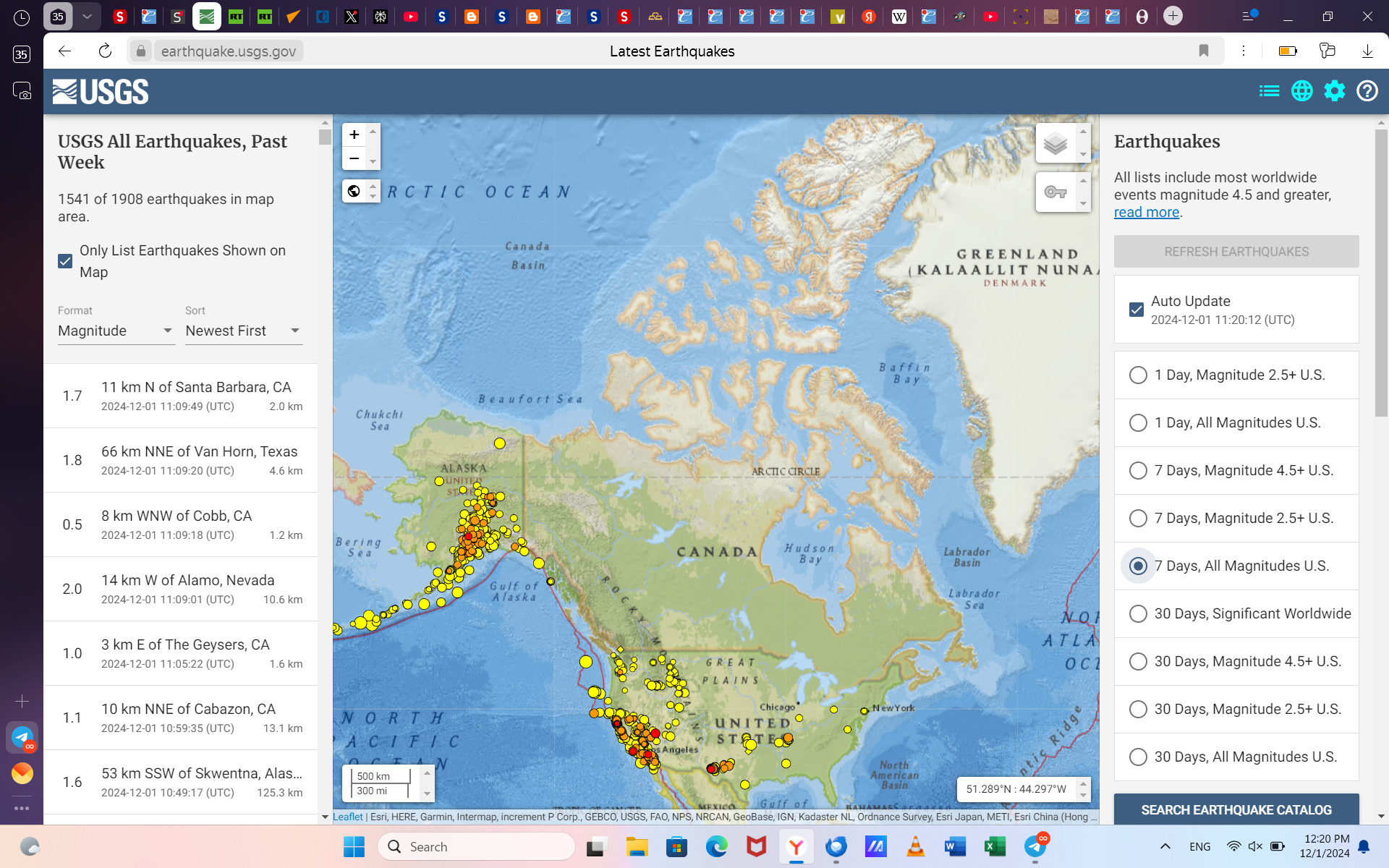Toggle the Auto Update checkbox

tap(1137, 310)
